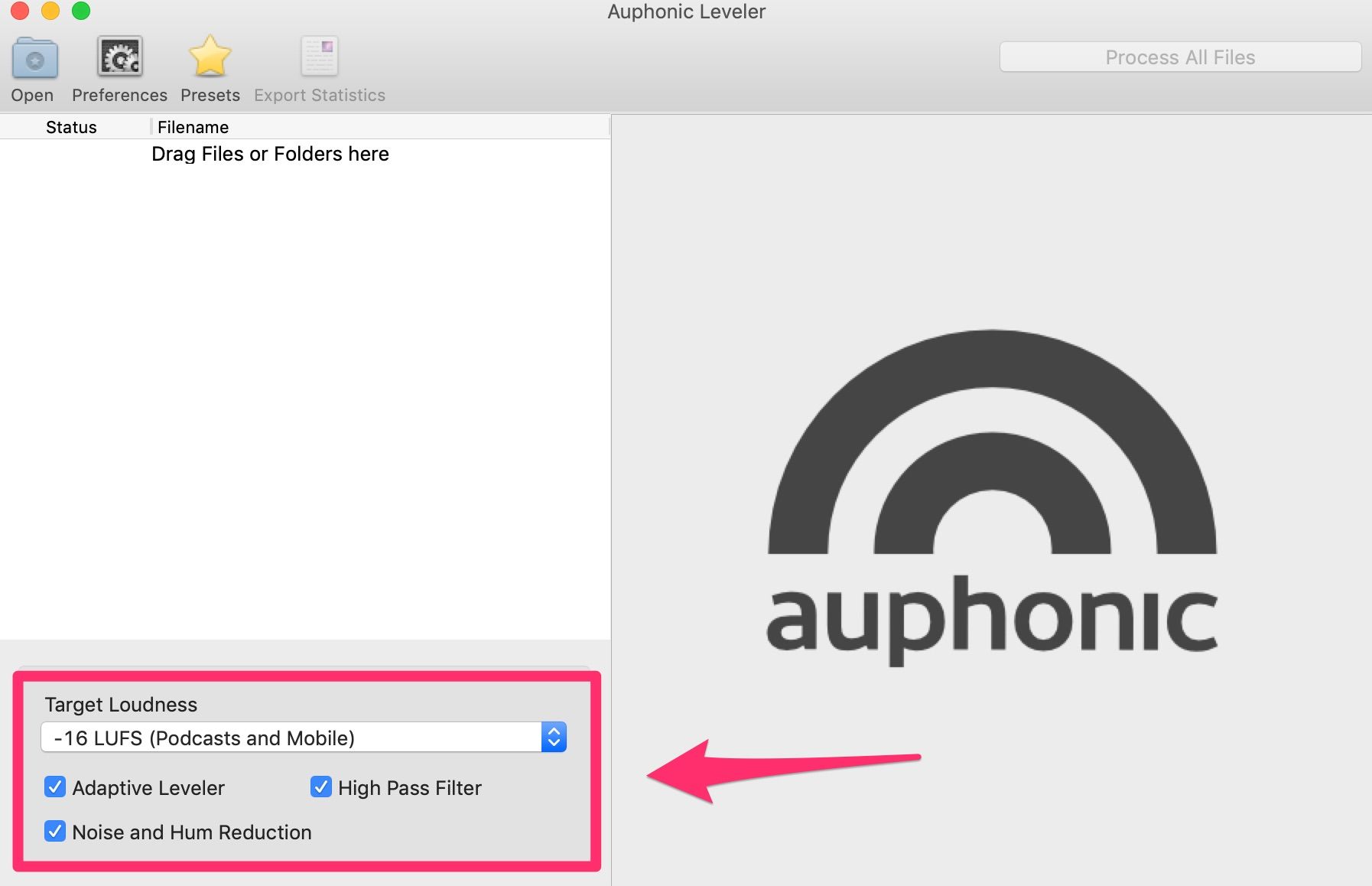
Task: Click the Target Loudness label
Action: tap(121, 705)
